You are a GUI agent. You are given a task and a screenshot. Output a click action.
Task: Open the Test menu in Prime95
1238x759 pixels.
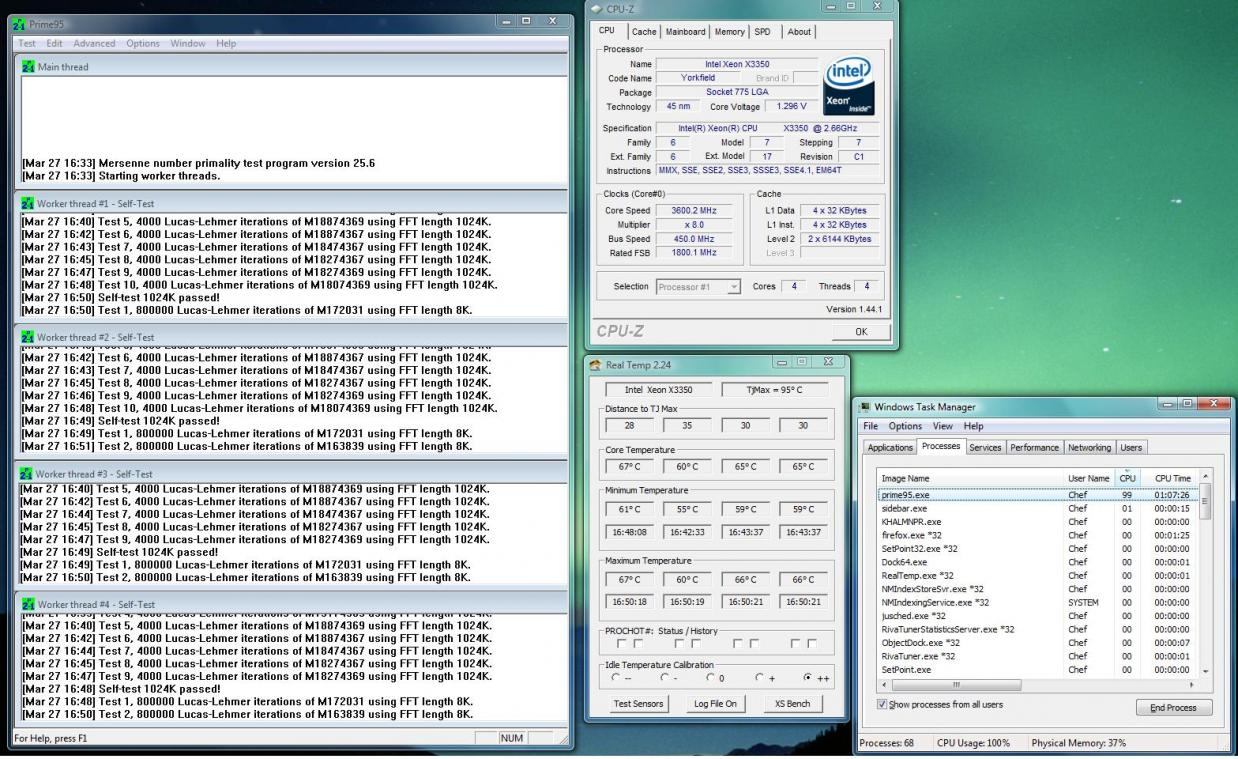coord(27,43)
